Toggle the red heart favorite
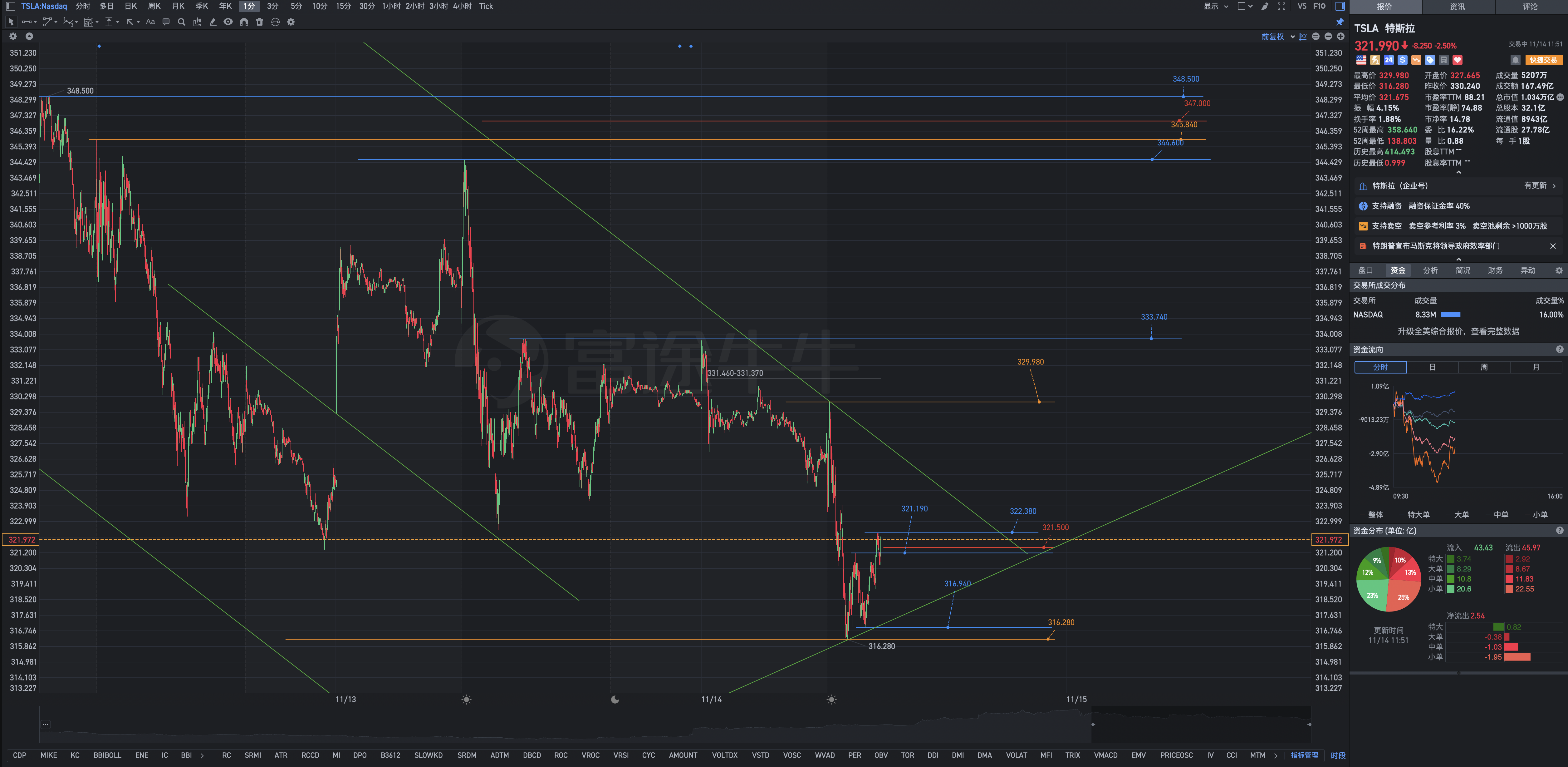The width and height of the screenshot is (1568, 767). click(x=1457, y=60)
